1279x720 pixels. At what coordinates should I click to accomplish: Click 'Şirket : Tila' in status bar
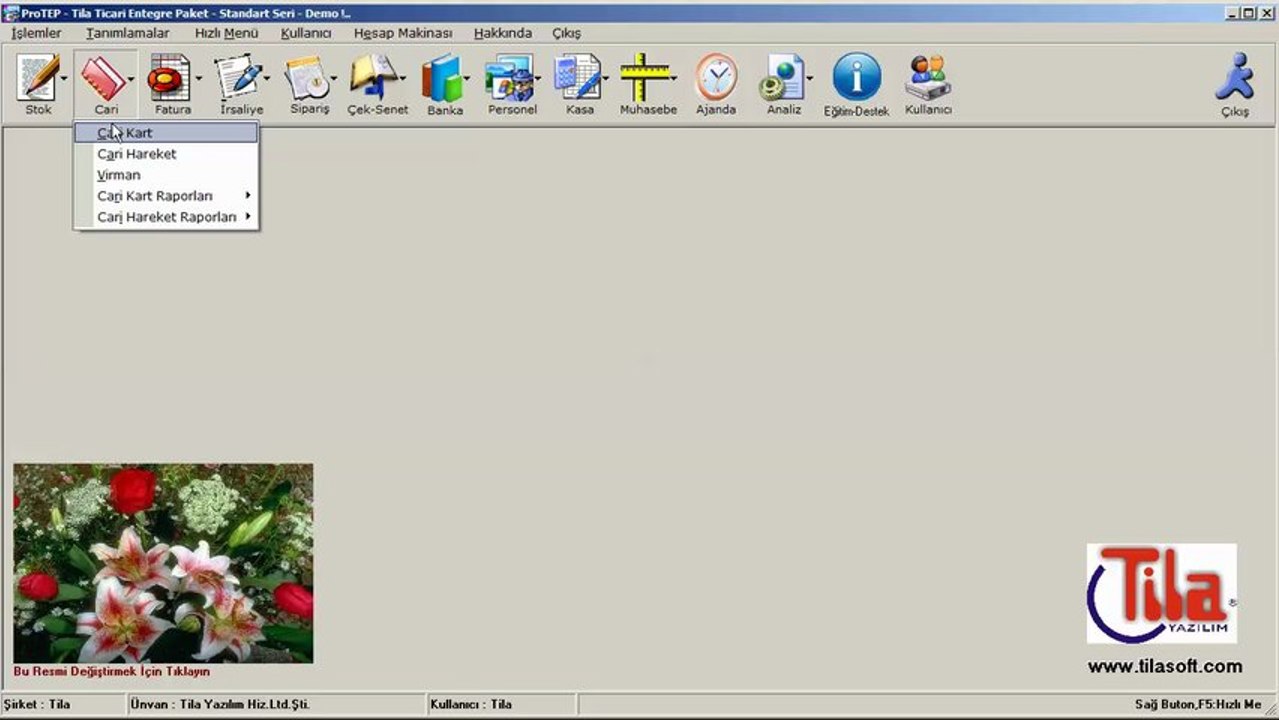coord(37,704)
